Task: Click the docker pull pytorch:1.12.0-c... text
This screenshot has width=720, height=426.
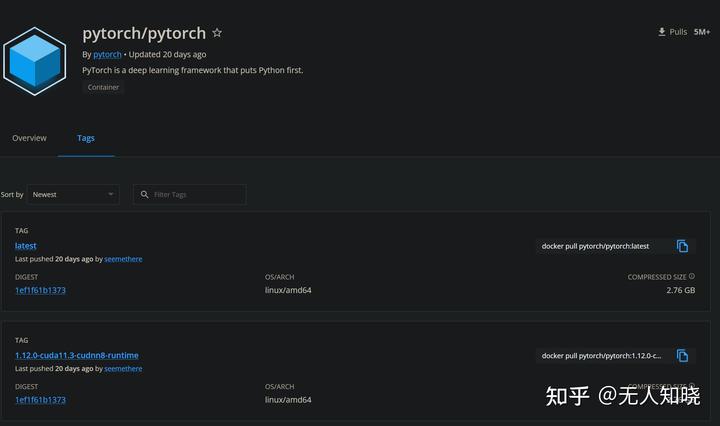Action: pos(602,356)
